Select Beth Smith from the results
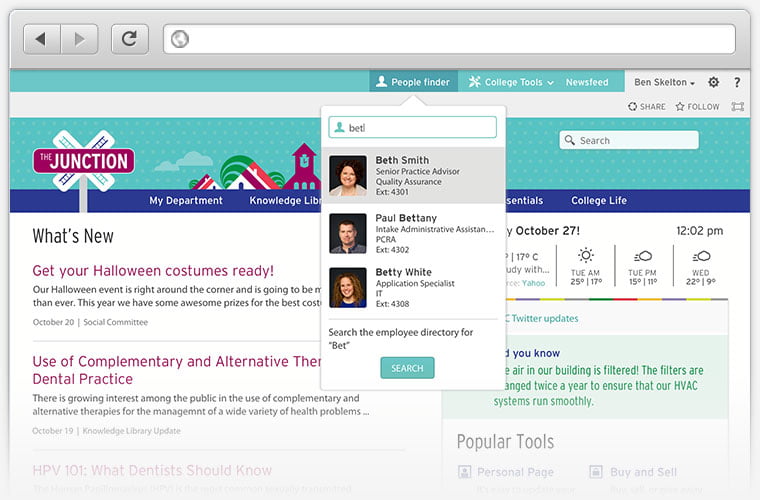The height and width of the screenshot is (500, 760). click(412, 175)
